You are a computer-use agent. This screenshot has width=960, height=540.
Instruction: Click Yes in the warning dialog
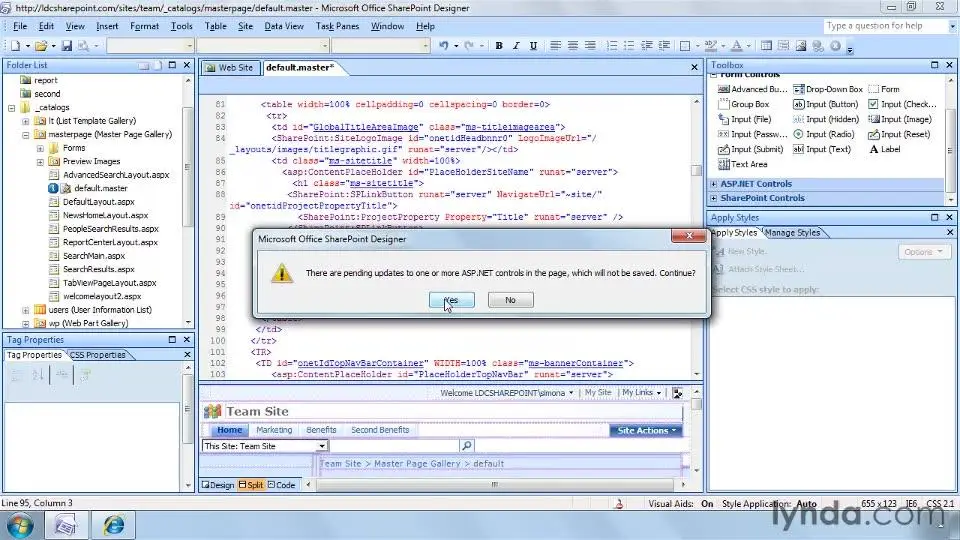point(451,300)
